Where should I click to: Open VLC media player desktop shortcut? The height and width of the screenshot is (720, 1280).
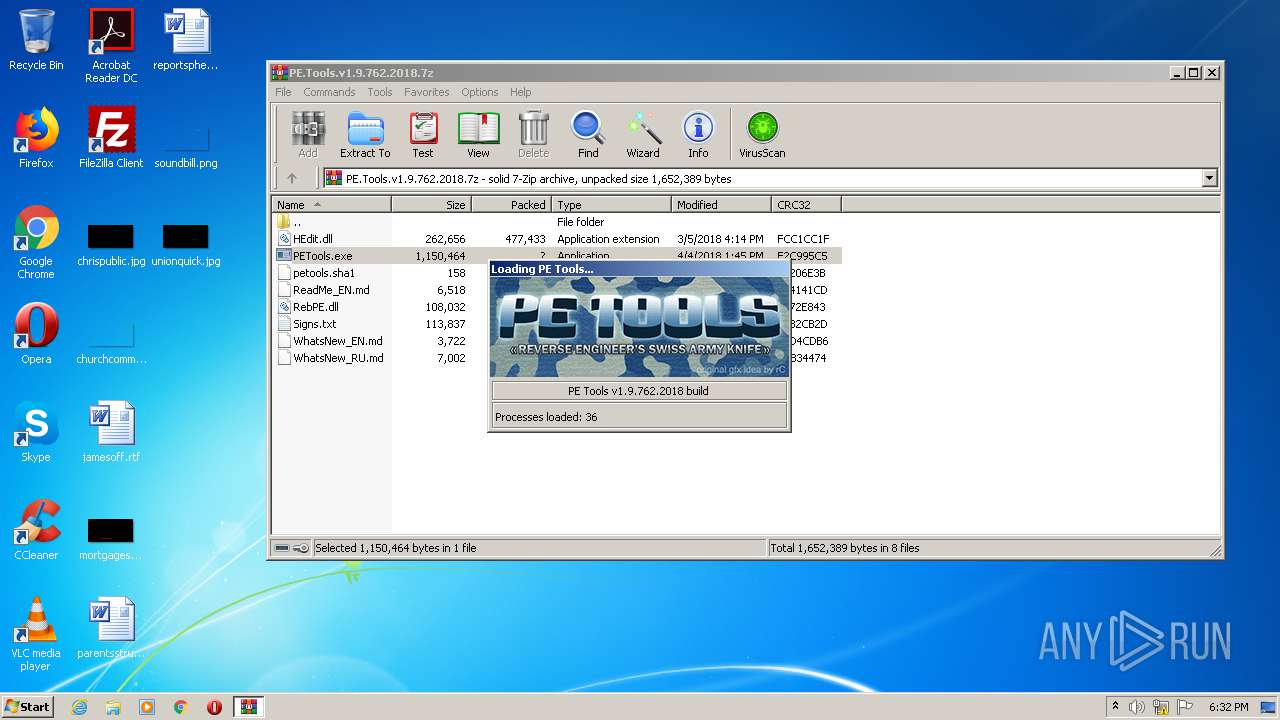36,634
